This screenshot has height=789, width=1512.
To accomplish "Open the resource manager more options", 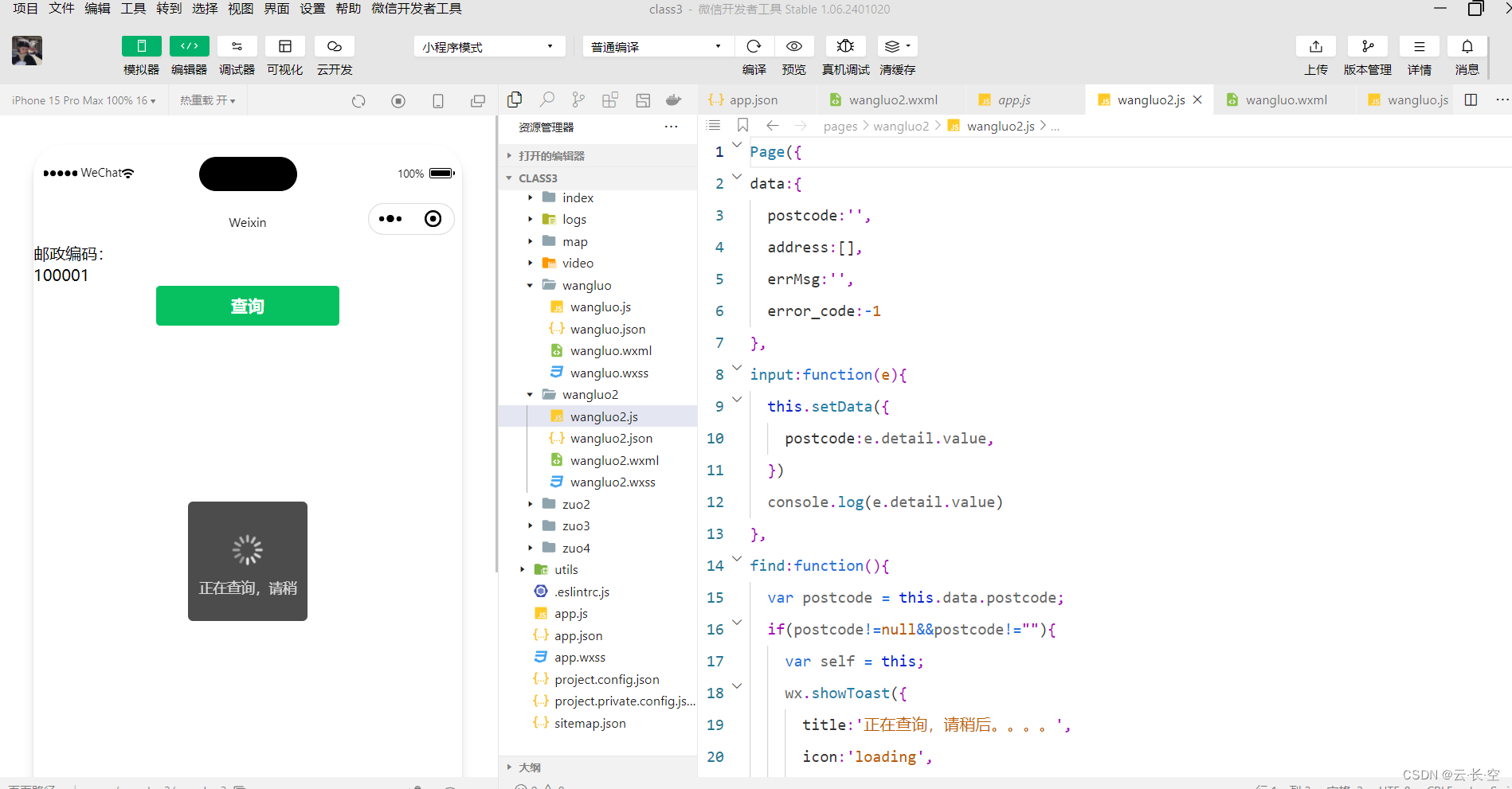I will (x=672, y=127).
